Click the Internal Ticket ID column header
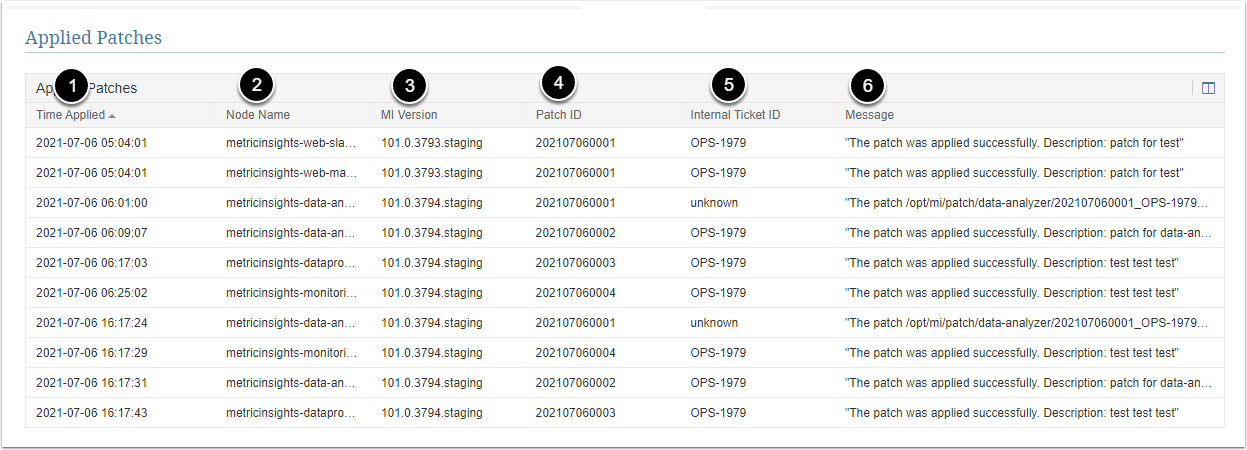This screenshot has height=450, width=1247. click(x=735, y=115)
